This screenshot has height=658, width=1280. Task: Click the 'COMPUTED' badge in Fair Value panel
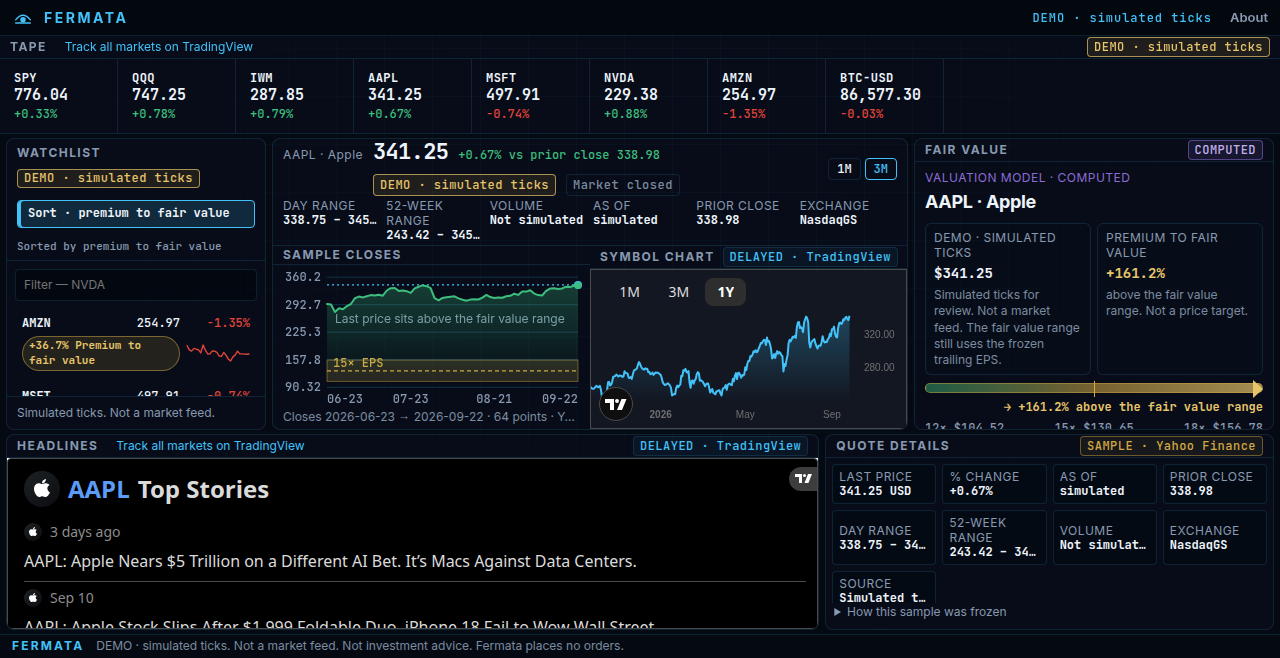tap(1225, 150)
